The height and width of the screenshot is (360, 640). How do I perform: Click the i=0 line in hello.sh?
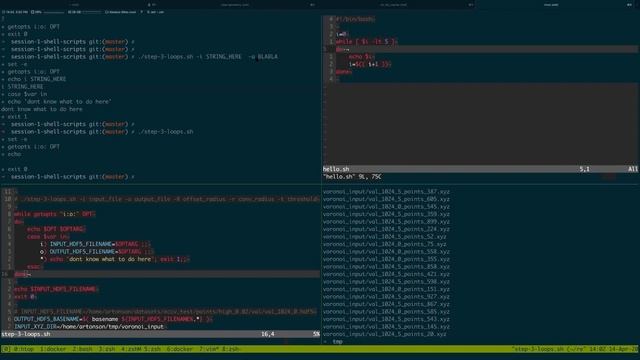(342, 34)
